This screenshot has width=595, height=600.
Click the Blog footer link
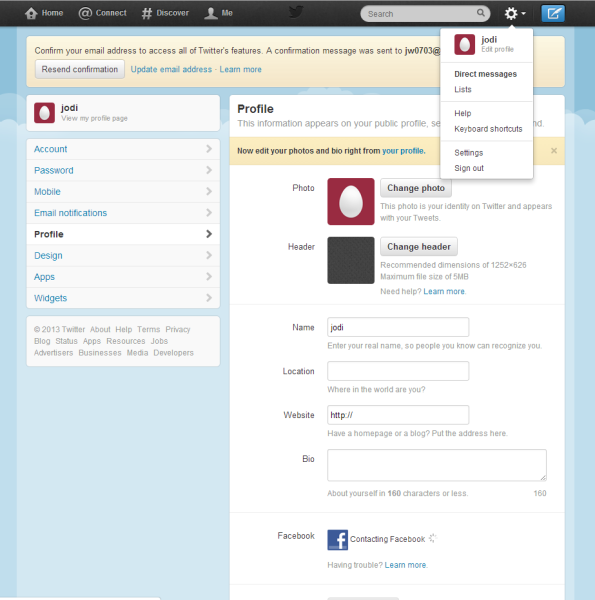pos(42,341)
